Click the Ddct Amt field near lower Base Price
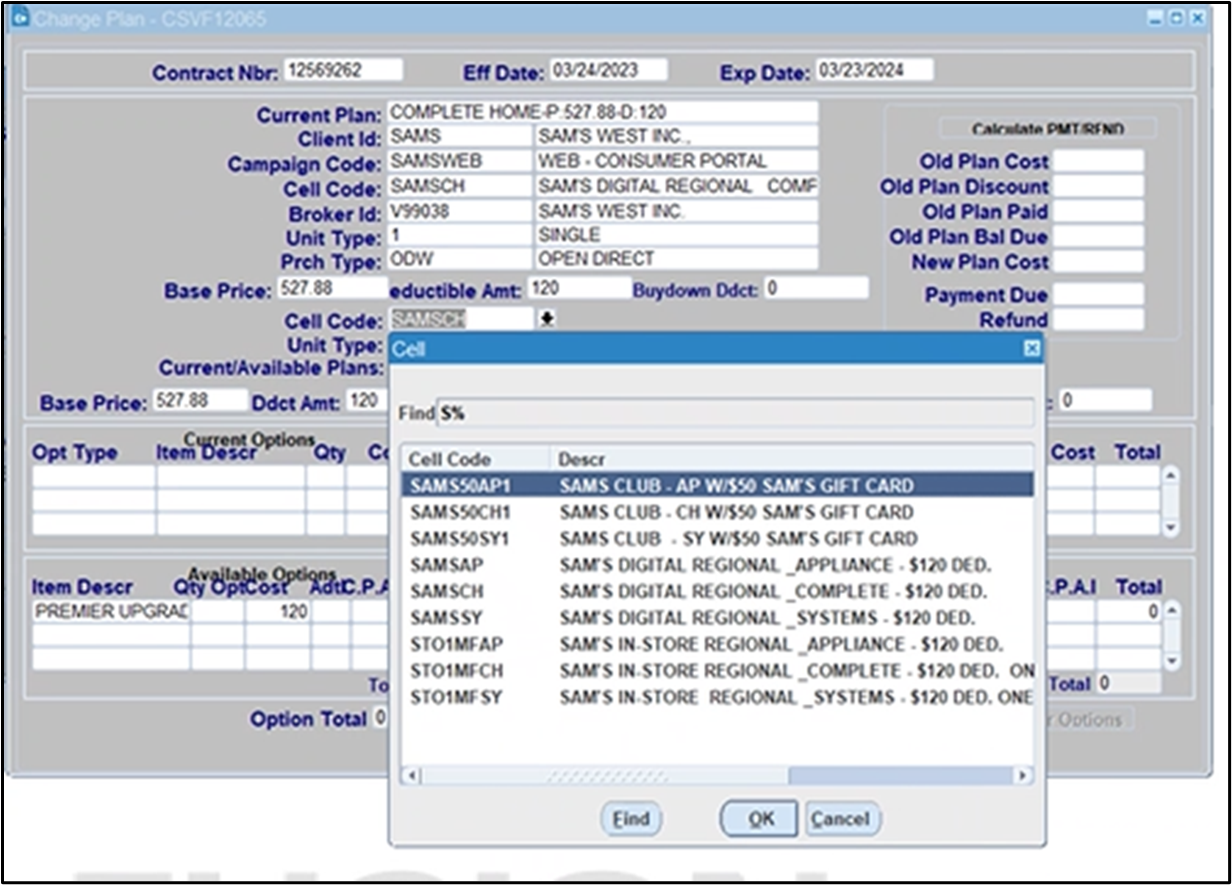The height and width of the screenshot is (885, 1232). tap(365, 400)
